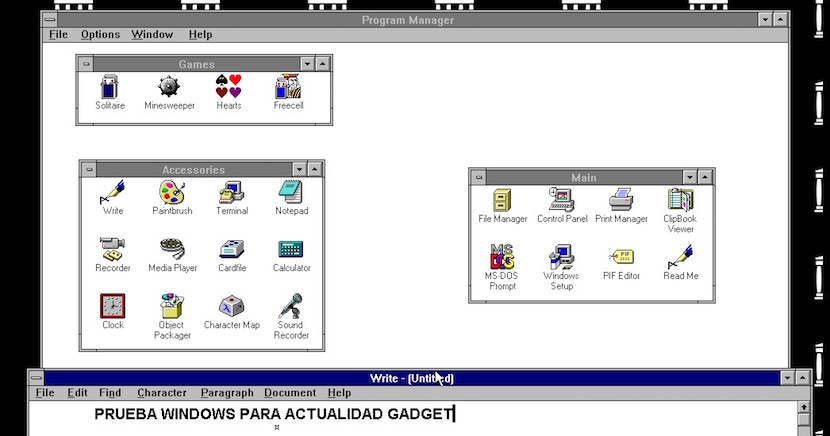Select the Write icon in Accessories
This screenshot has height=436, width=830.
coord(113,192)
